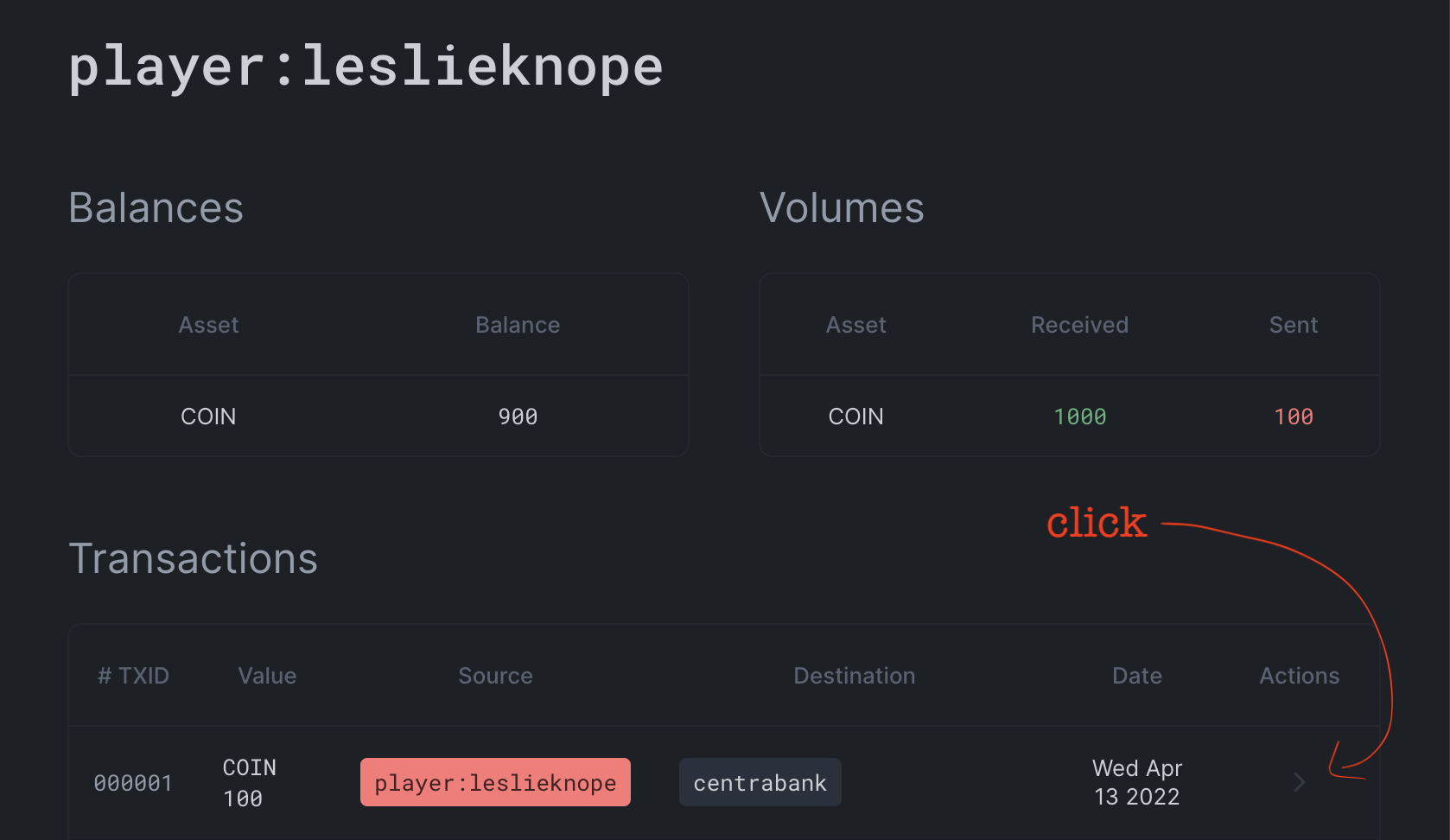This screenshot has height=840, width=1450.
Task: Click the page title player:leslieknope
Action: 366,67
